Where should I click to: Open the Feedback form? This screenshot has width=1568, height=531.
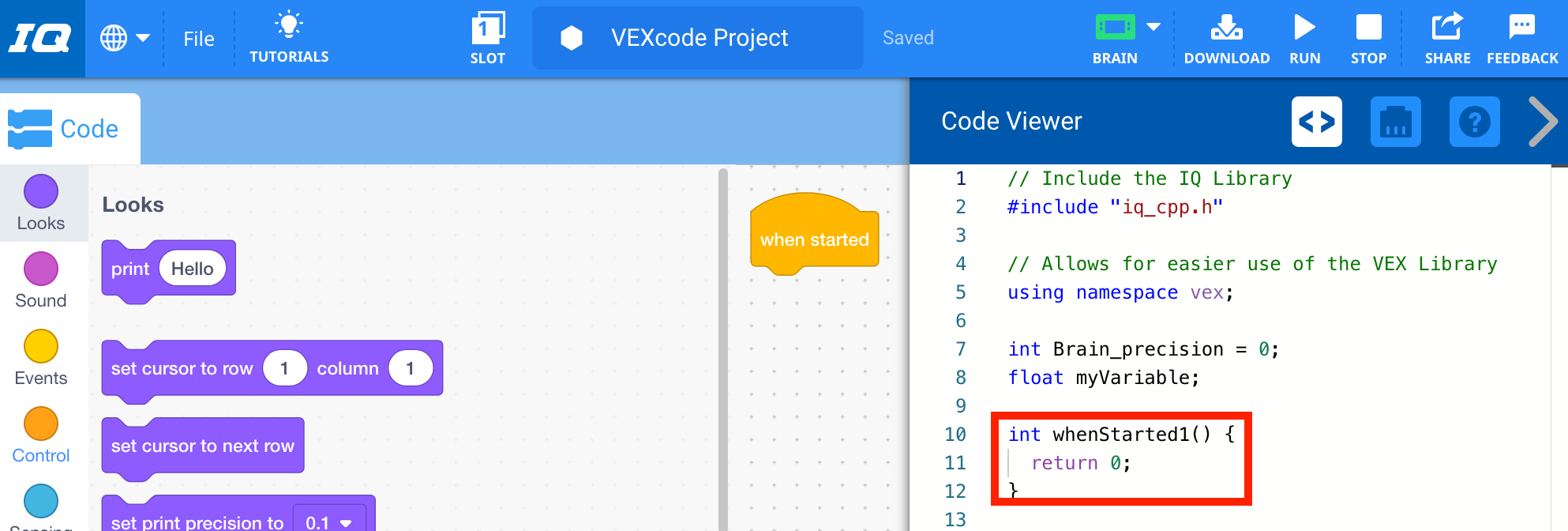(x=1522, y=37)
